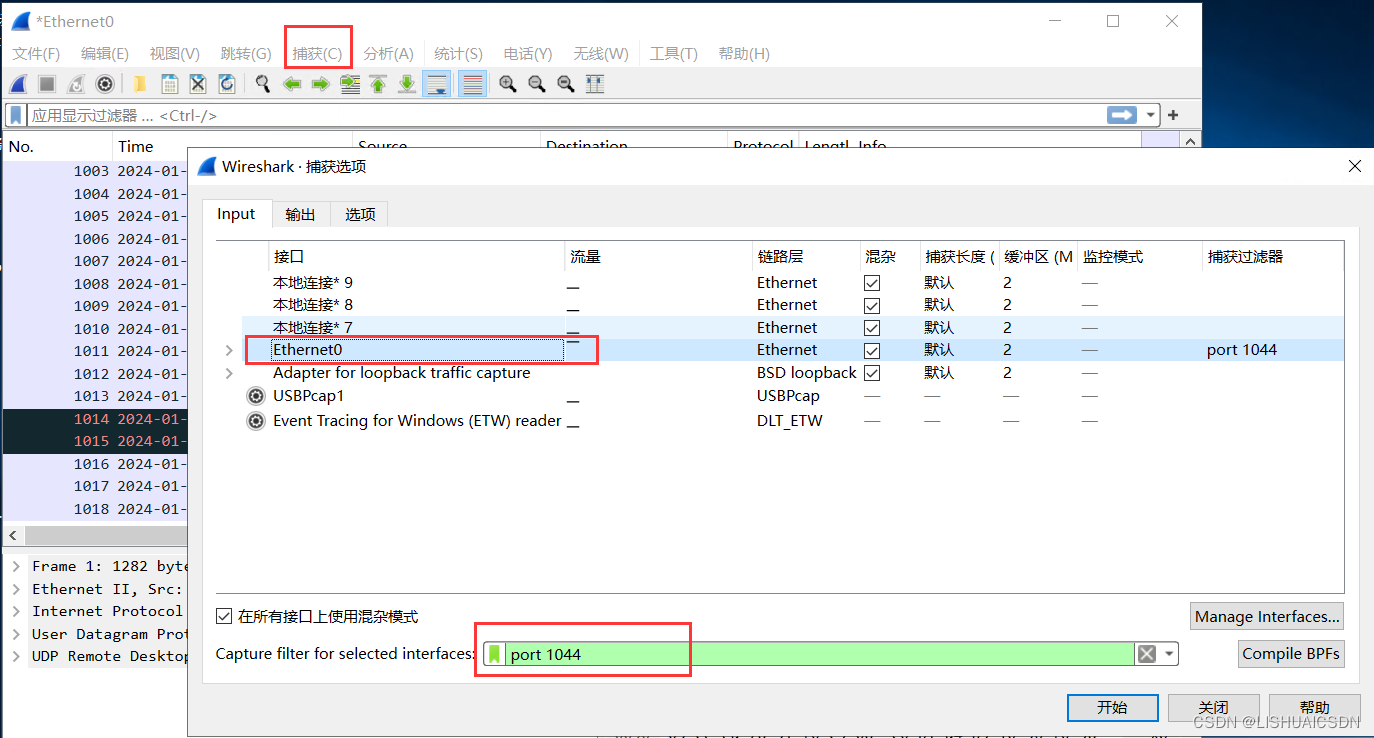Restart the current capture
1374x738 pixels.
tap(76, 84)
